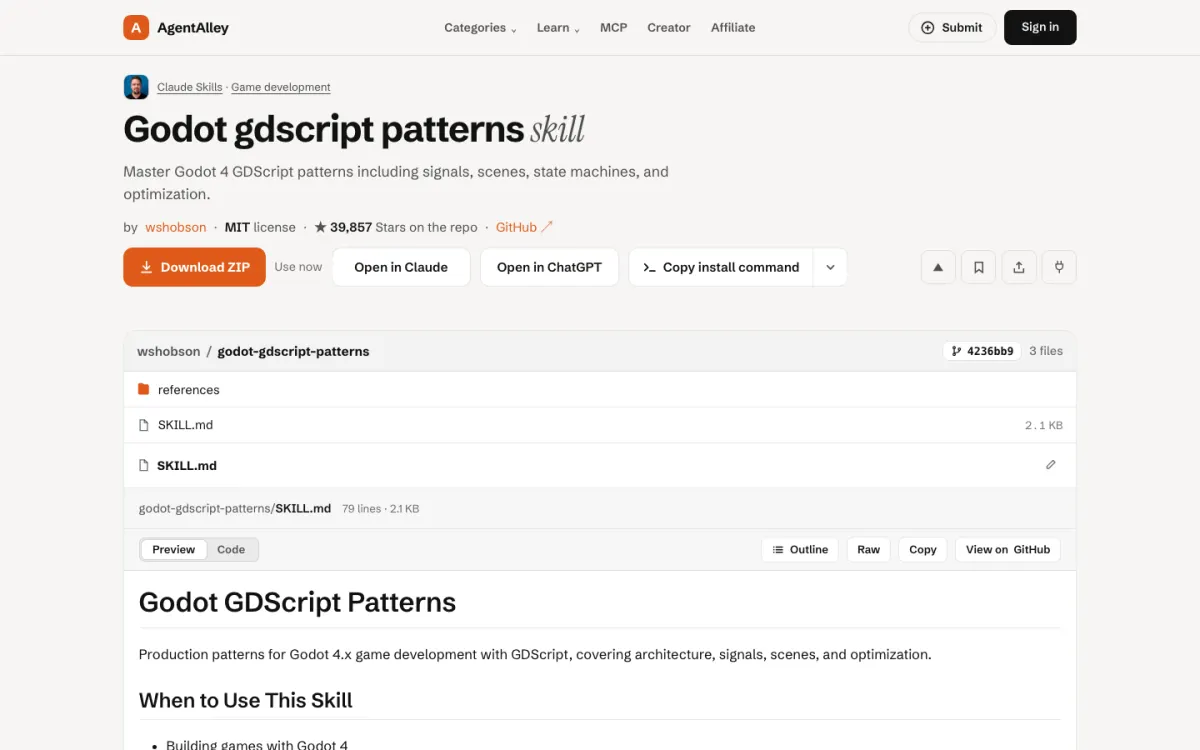This screenshot has width=1200, height=750.
Task: Copy the install command
Action: tap(721, 267)
